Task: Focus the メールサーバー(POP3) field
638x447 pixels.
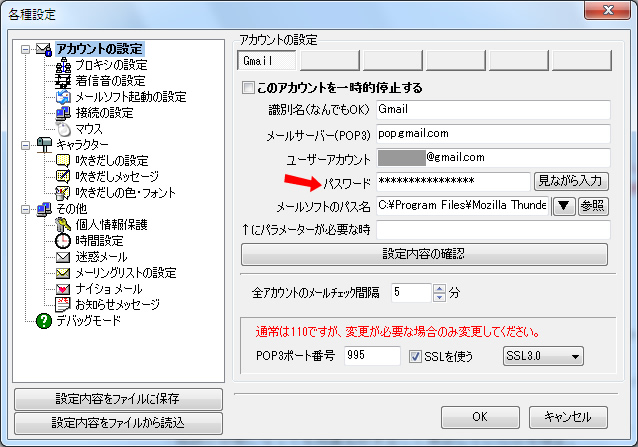Action: click(x=493, y=134)
